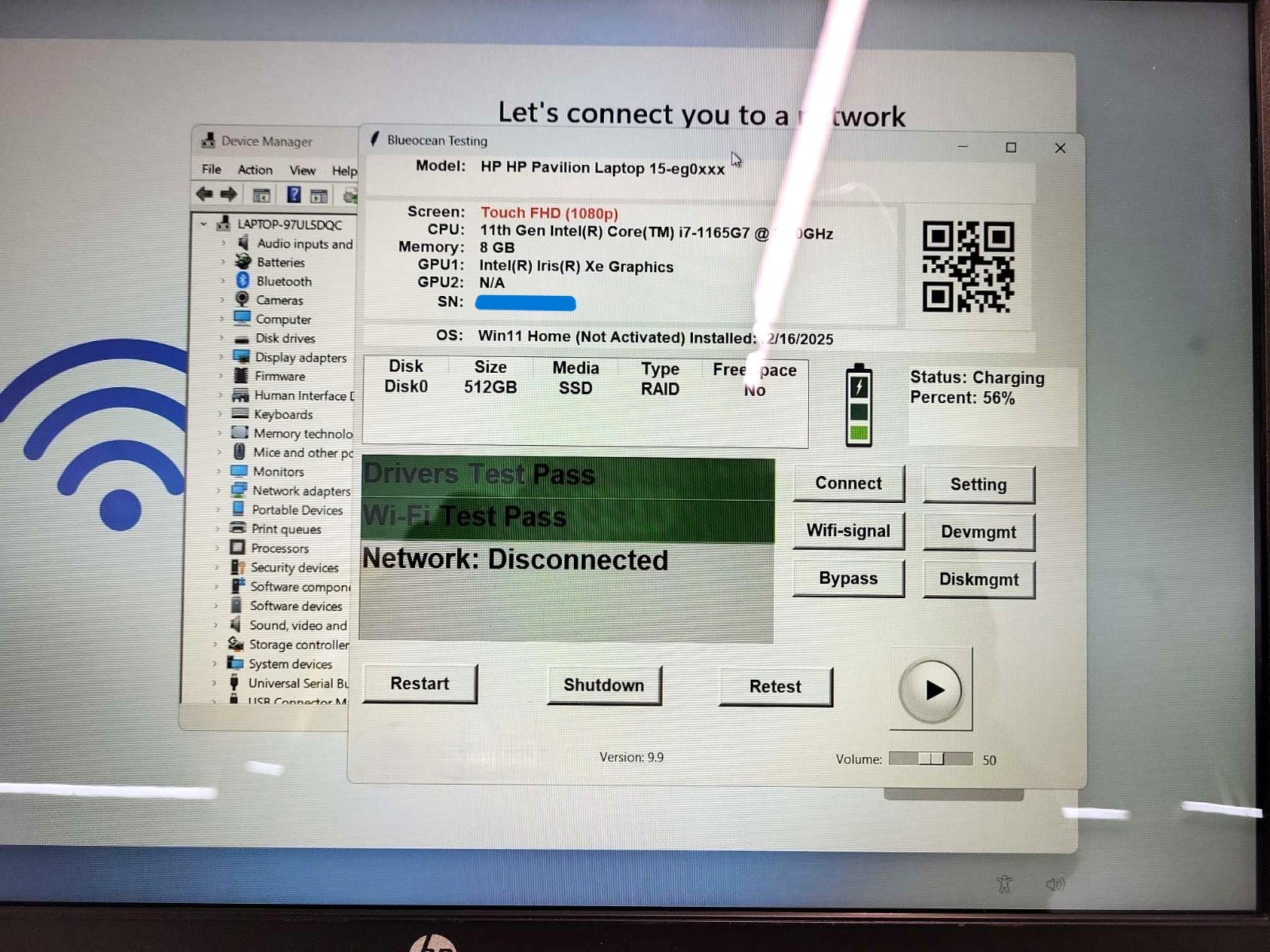Select the Firmware category icon
The width and height of the screenshot is (1270, 952).
pos(241,375)
